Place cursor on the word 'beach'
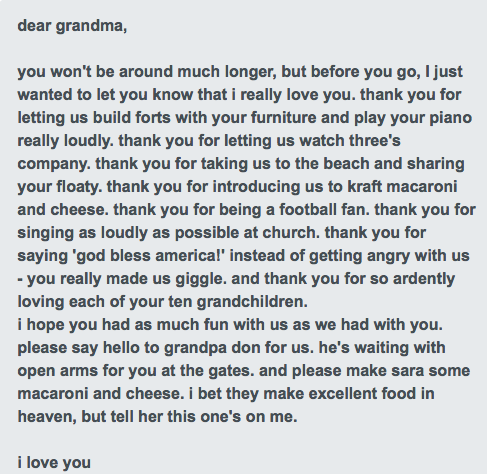The image size is (487, 474). click(x=346, y=164)
